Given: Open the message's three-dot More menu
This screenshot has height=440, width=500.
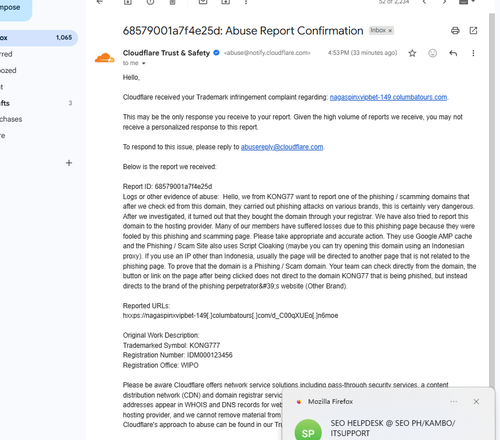Looking at the screenshot, I should (473, 53).
